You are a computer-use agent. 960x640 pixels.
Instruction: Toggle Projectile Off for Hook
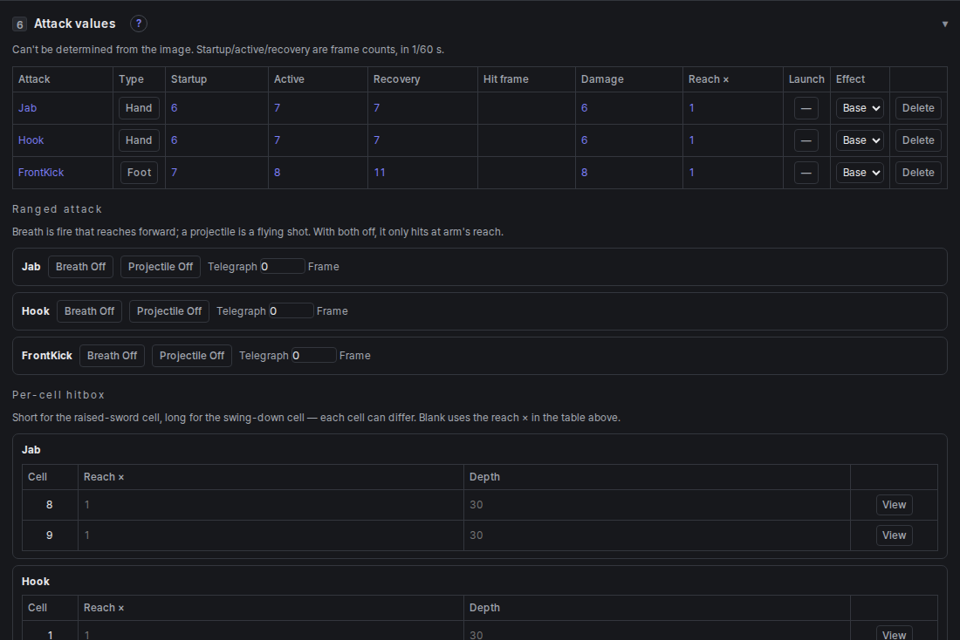click(169, 311)
